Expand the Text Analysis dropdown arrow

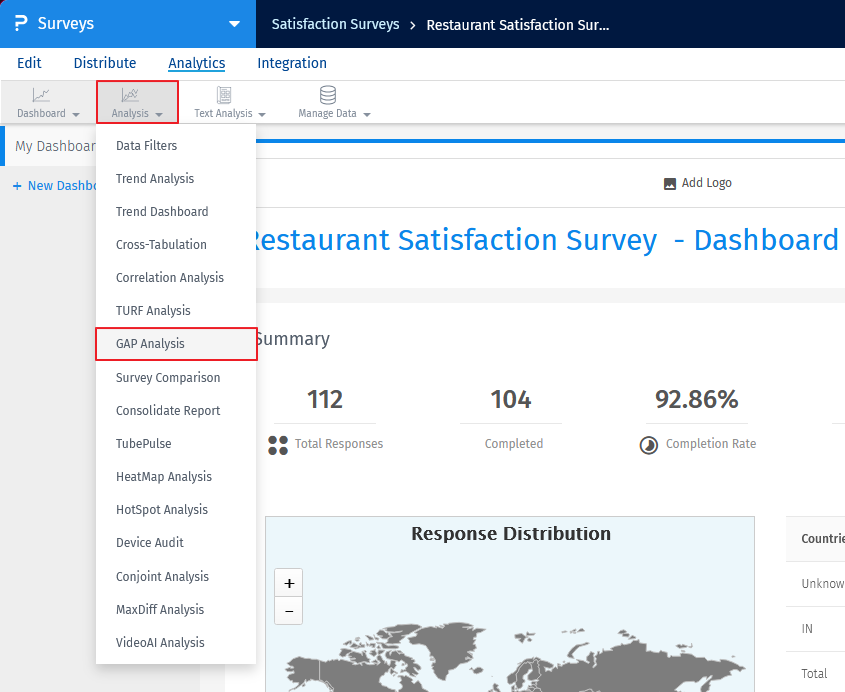click(262, 115)
